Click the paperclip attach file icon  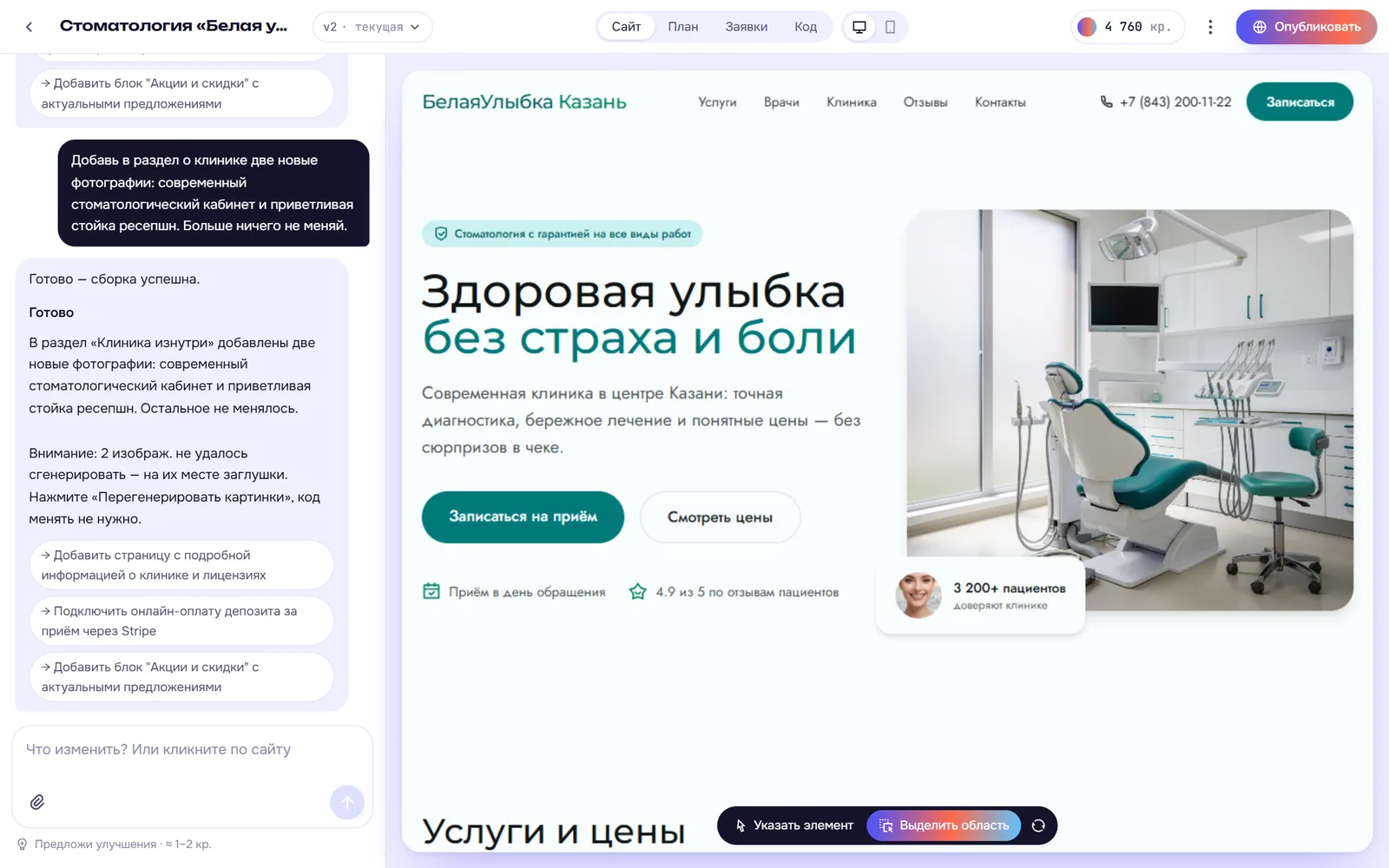pyautogui.click(x=37, y=802)
